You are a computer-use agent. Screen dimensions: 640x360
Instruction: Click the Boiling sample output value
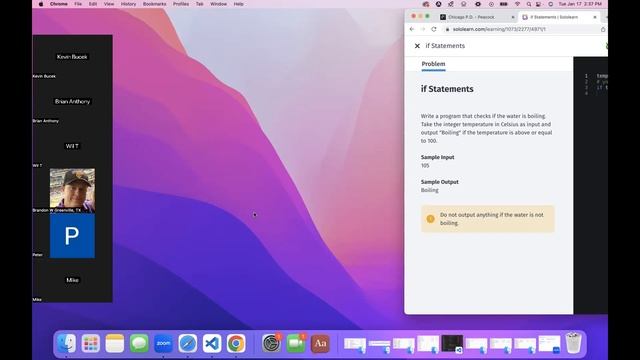(429, 190)
